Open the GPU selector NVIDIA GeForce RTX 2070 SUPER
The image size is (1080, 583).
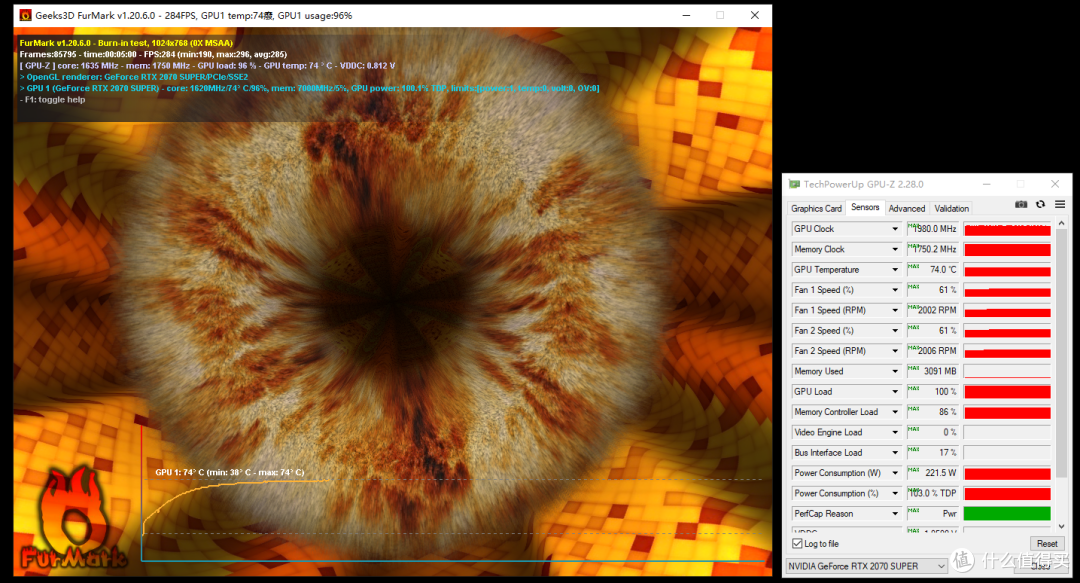[x=866, y=566]
